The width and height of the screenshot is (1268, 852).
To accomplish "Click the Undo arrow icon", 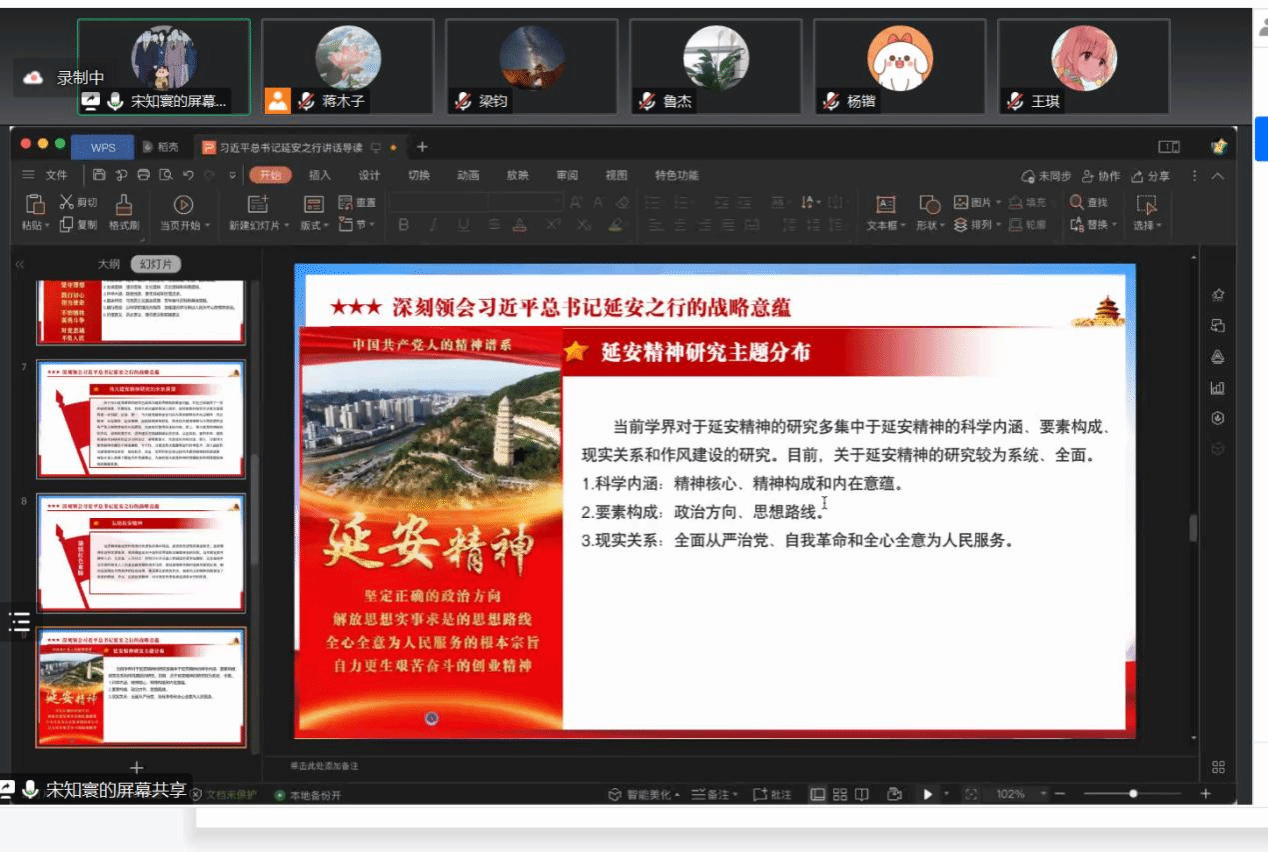I will tap(188, 175).
